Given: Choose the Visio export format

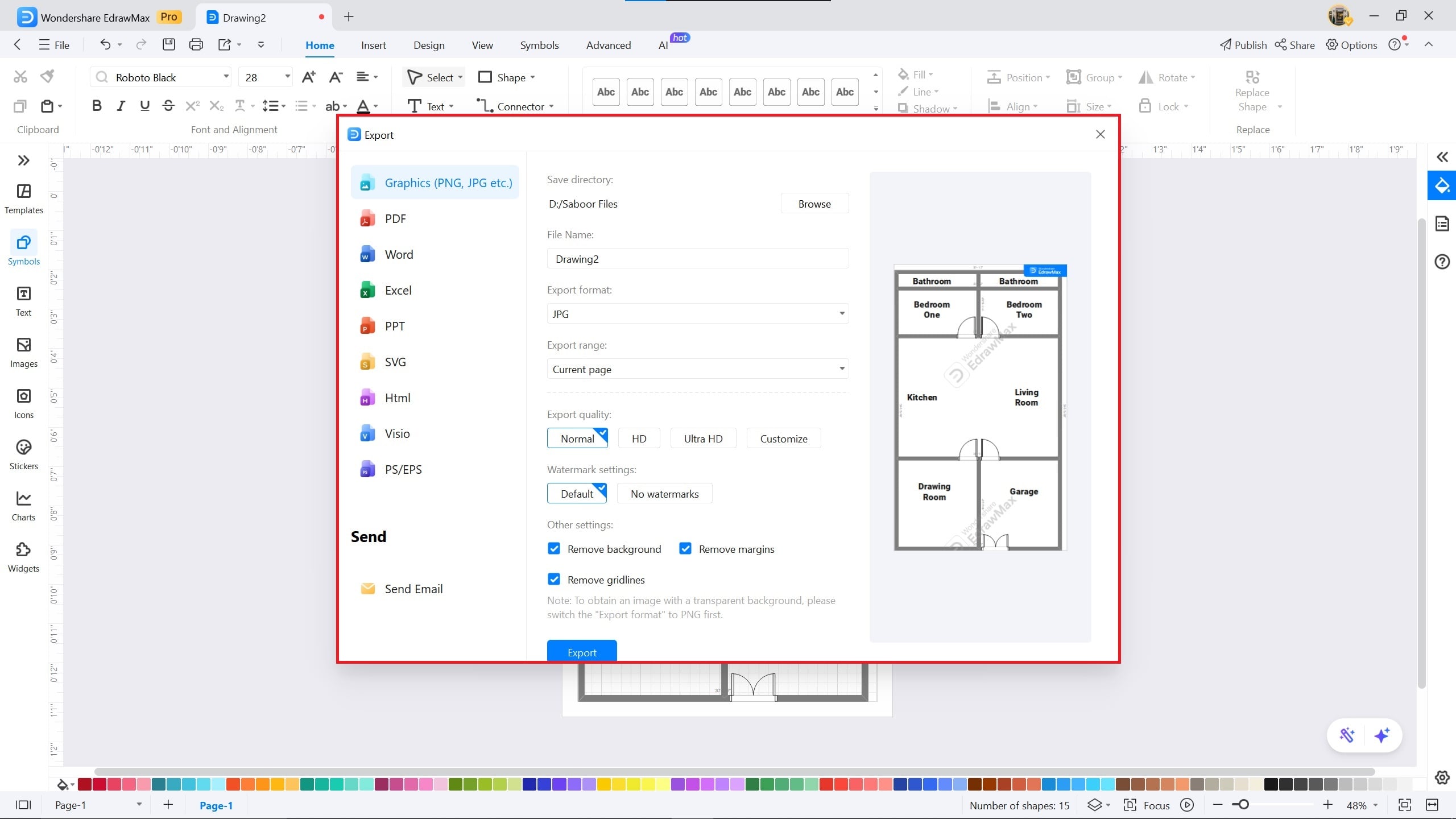Looking at the screenshot, I should point(396,434).
